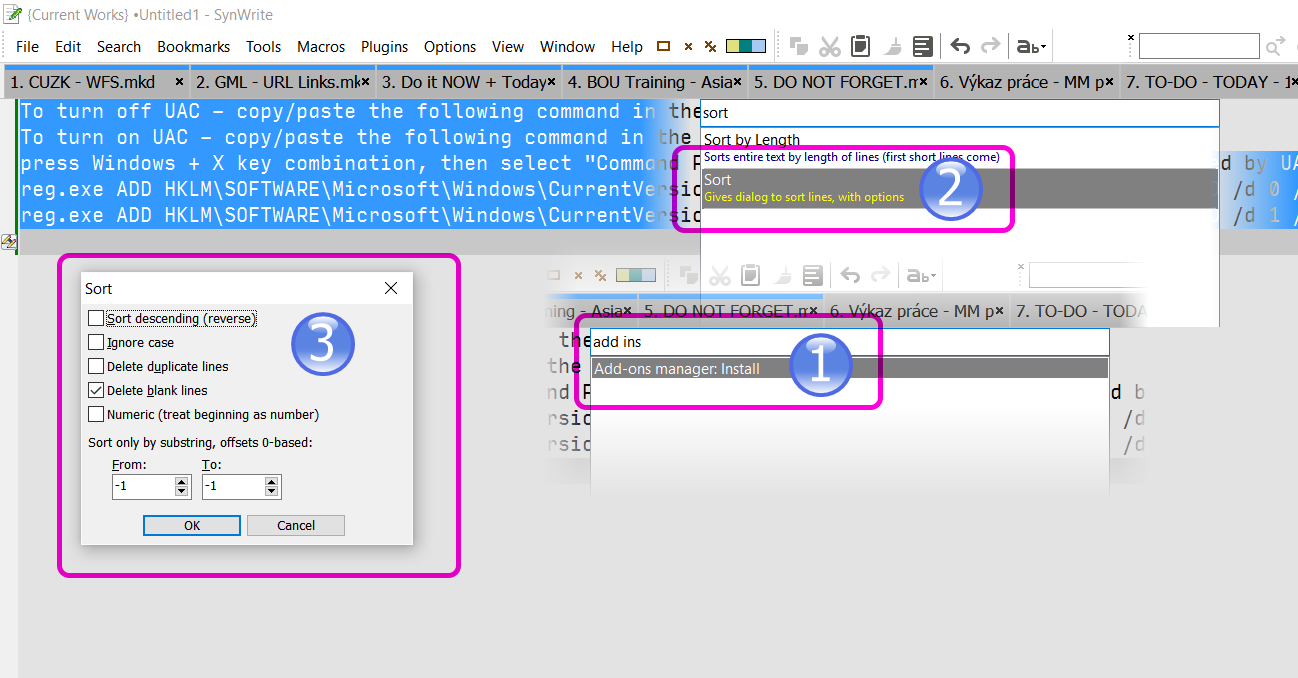Click the Copy icon in top toolbar

click(x=798, y=46)
